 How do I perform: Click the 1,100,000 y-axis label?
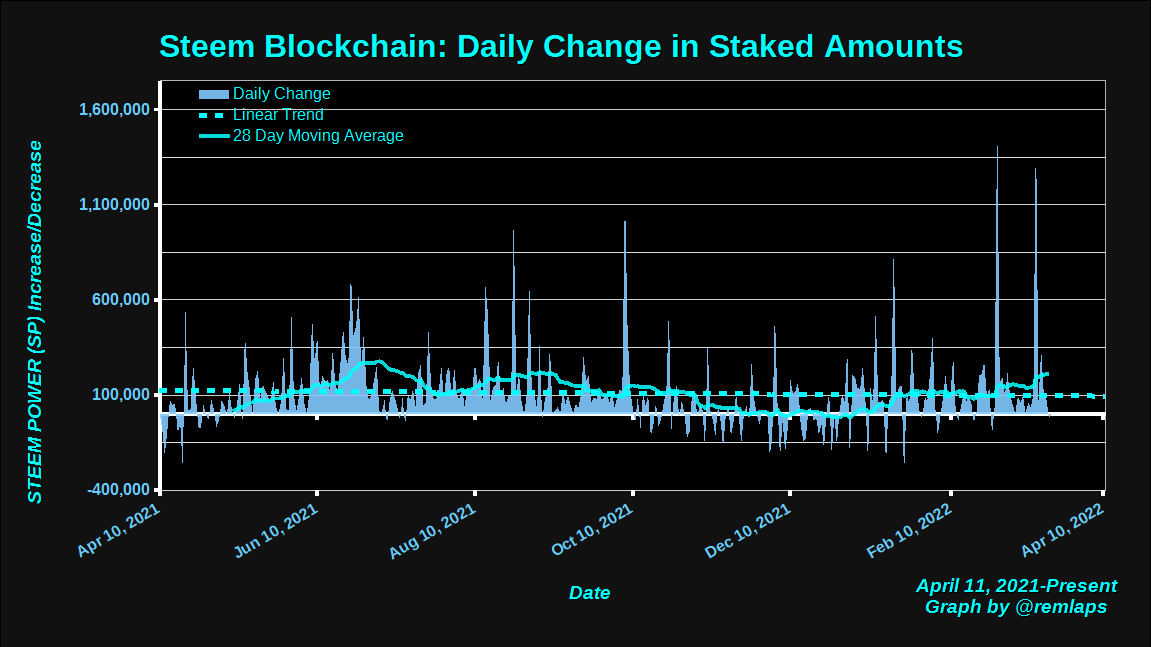pos(115,204)
